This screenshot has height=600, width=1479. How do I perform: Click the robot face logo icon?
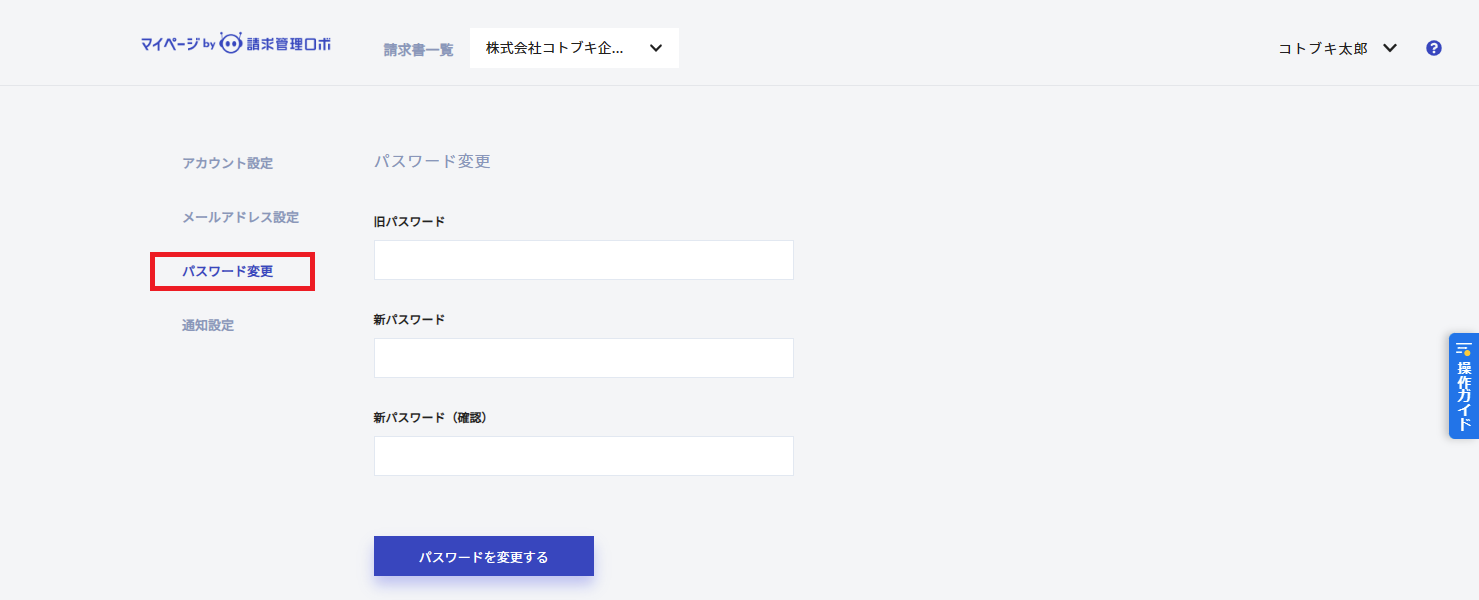click(x=231, y=44)
